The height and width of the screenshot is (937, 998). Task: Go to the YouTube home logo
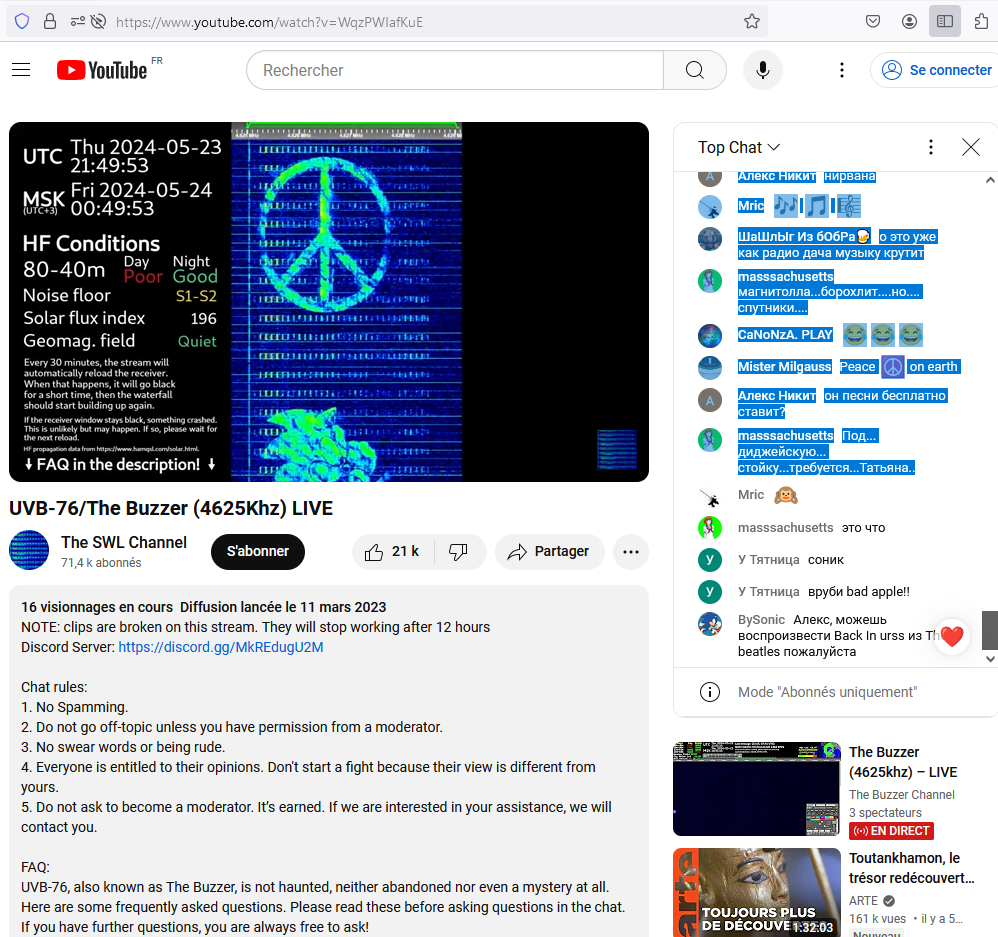coord(102,70)
